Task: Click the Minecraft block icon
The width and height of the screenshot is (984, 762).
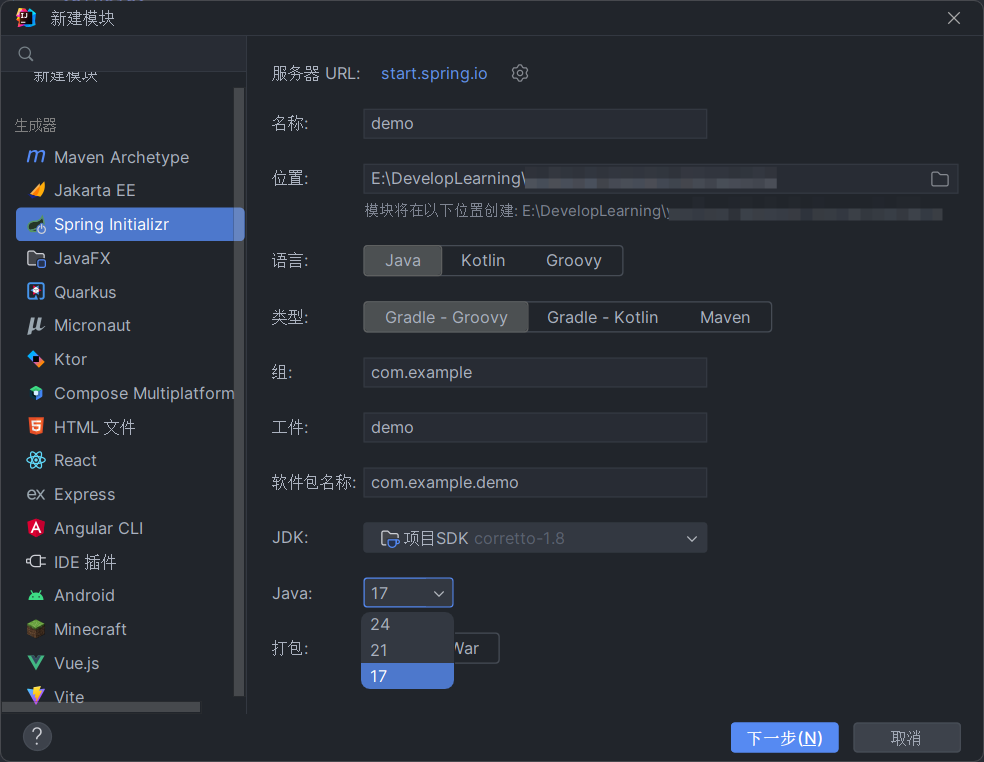Action: pyautogui.click(x=36, y=629)
